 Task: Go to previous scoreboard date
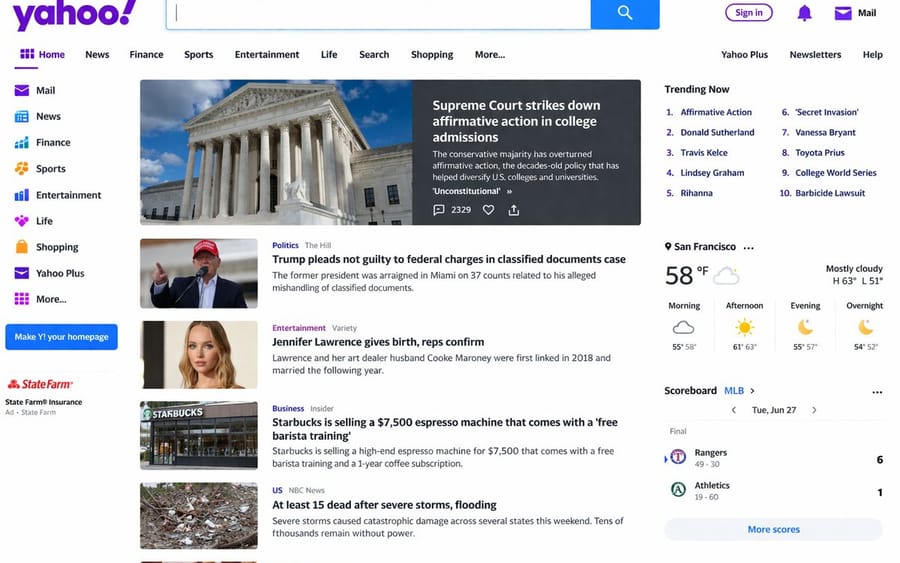[734, 410]
